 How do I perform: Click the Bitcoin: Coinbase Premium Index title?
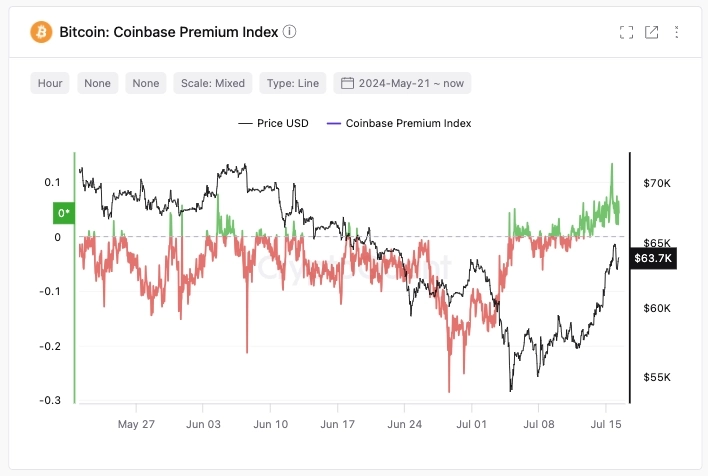[x=167, y=32]
